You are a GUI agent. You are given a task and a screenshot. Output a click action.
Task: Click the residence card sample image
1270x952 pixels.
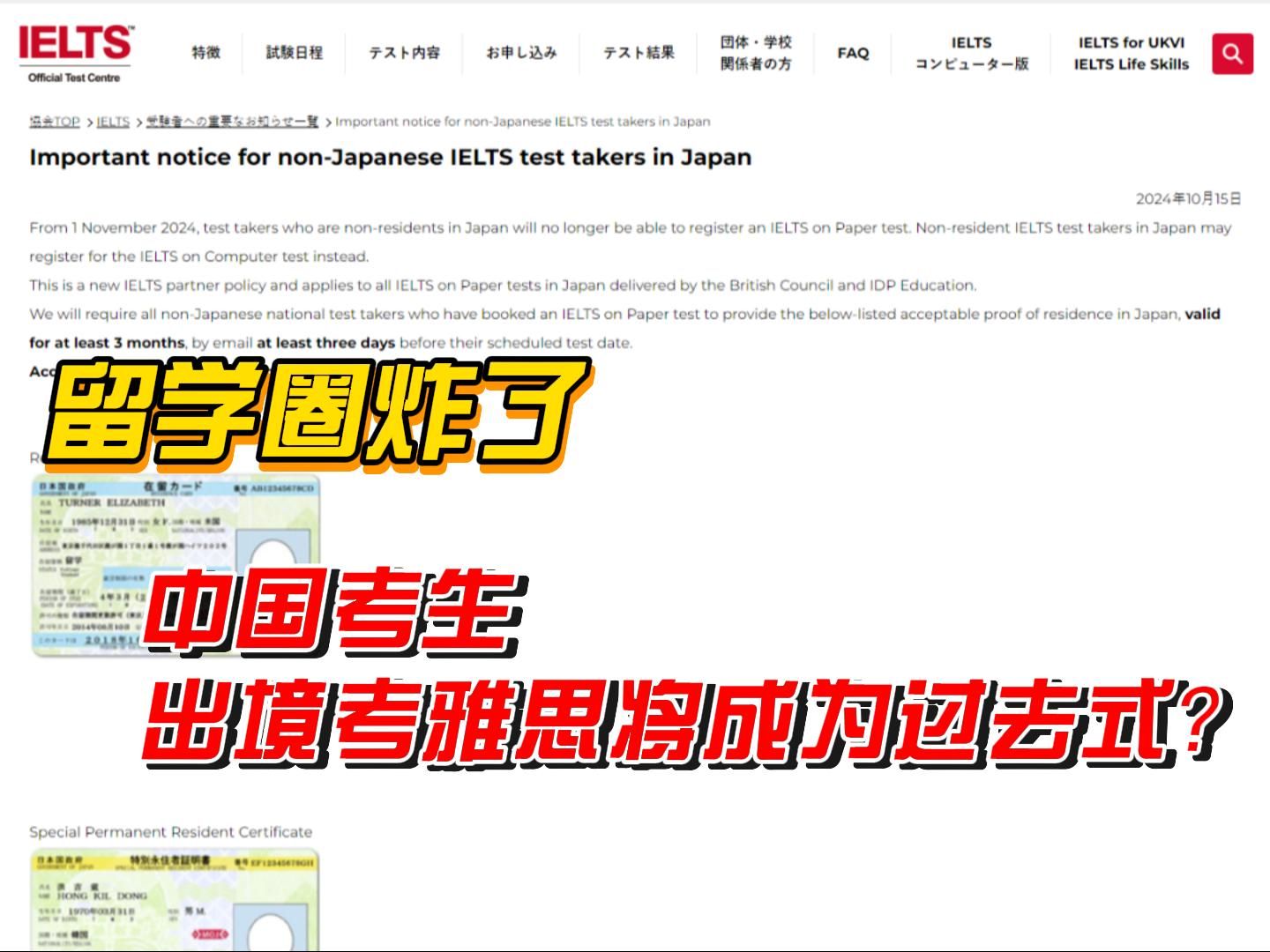[176, 565]
